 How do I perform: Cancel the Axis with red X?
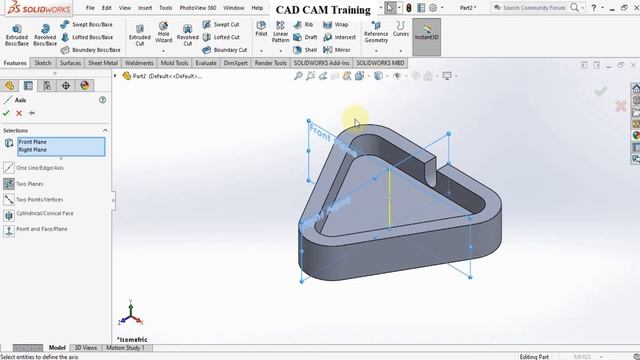pos(19,113)
